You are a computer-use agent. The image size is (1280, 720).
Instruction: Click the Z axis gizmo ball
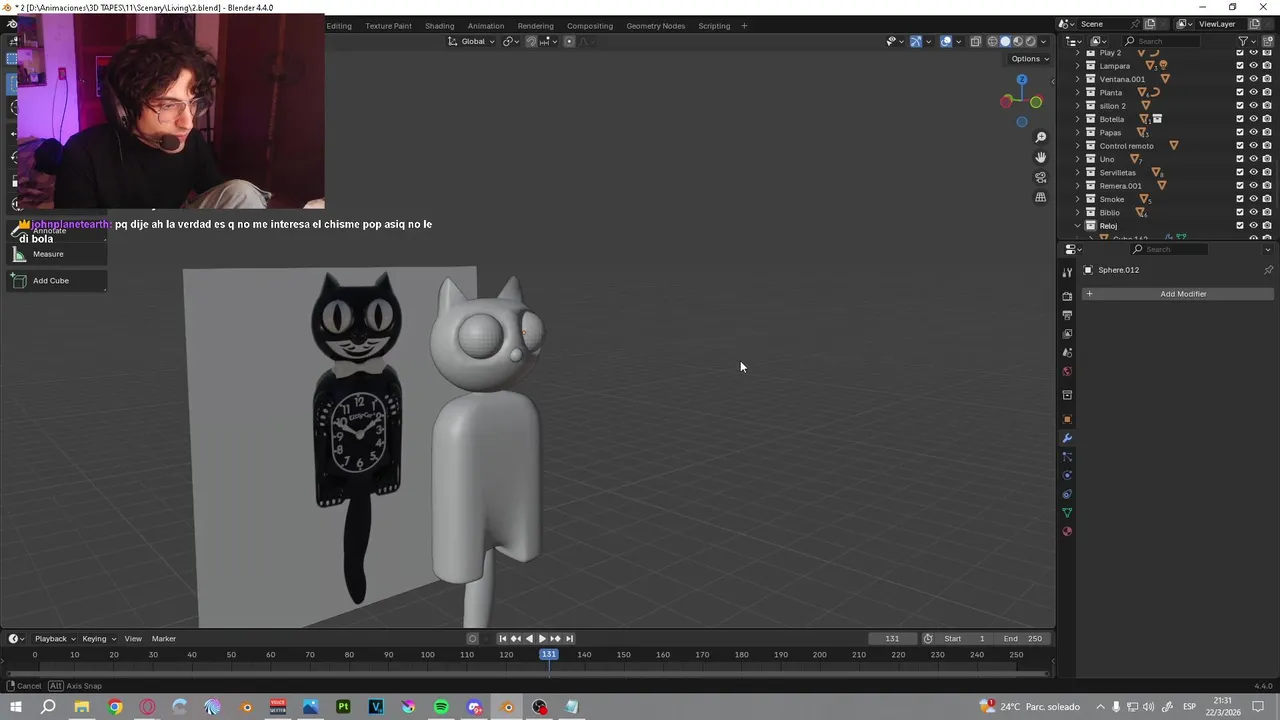[x=1021, y=80]
